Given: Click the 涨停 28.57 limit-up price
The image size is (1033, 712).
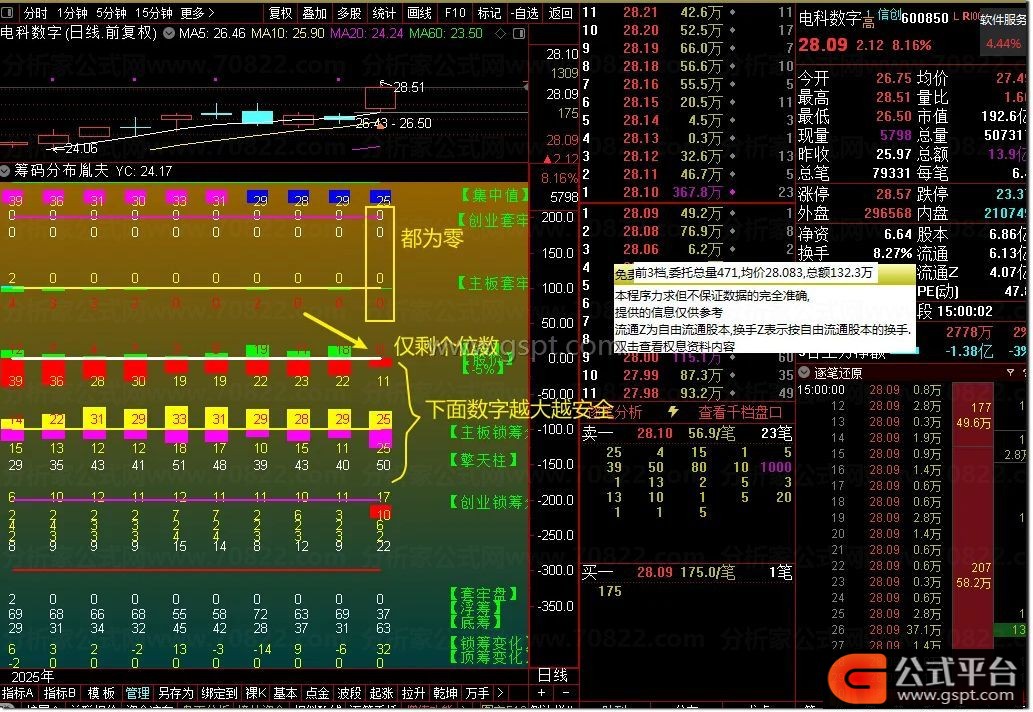Looking at the screenshot, I should [x=893, y=194].
